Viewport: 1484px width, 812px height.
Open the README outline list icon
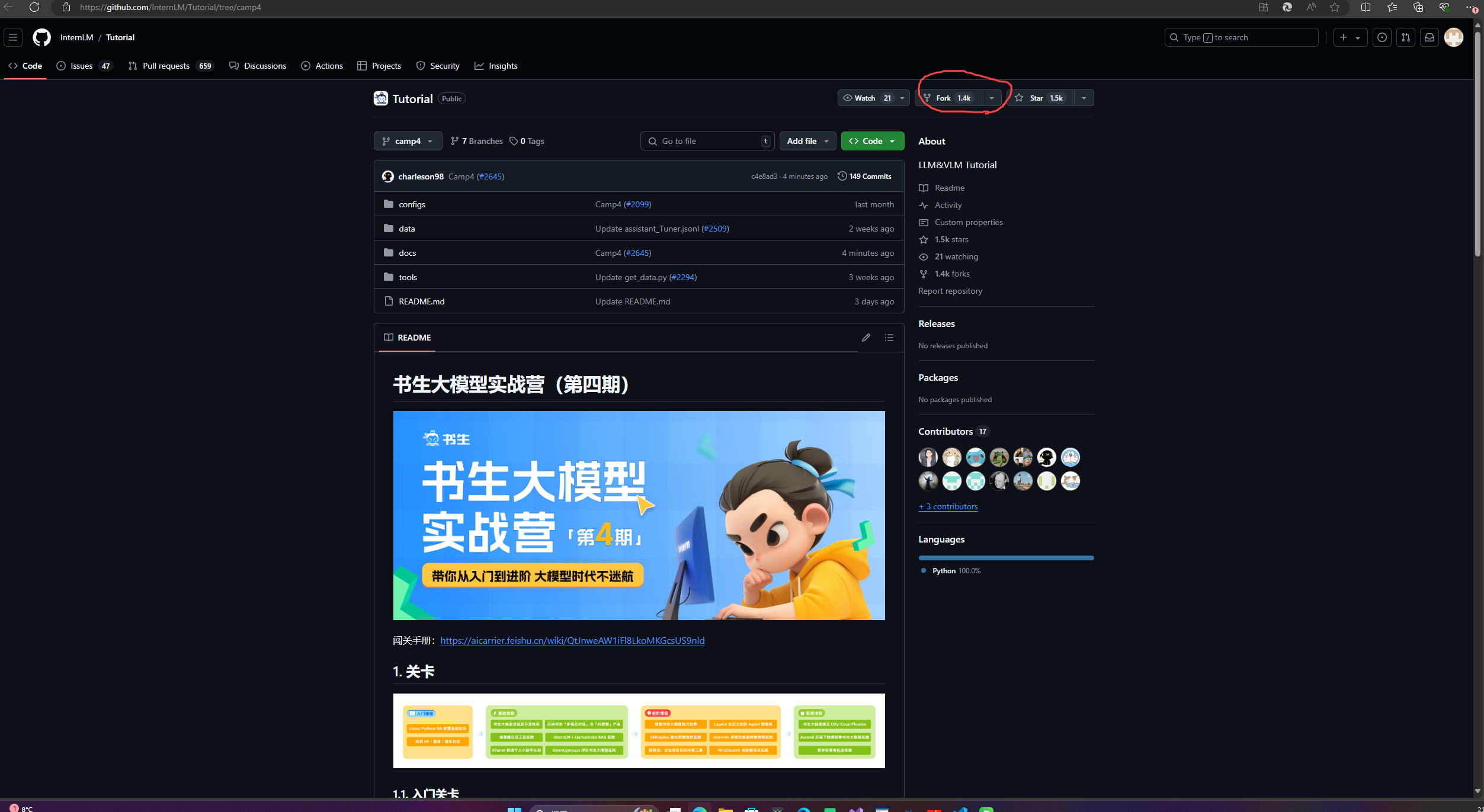[889, 338]
